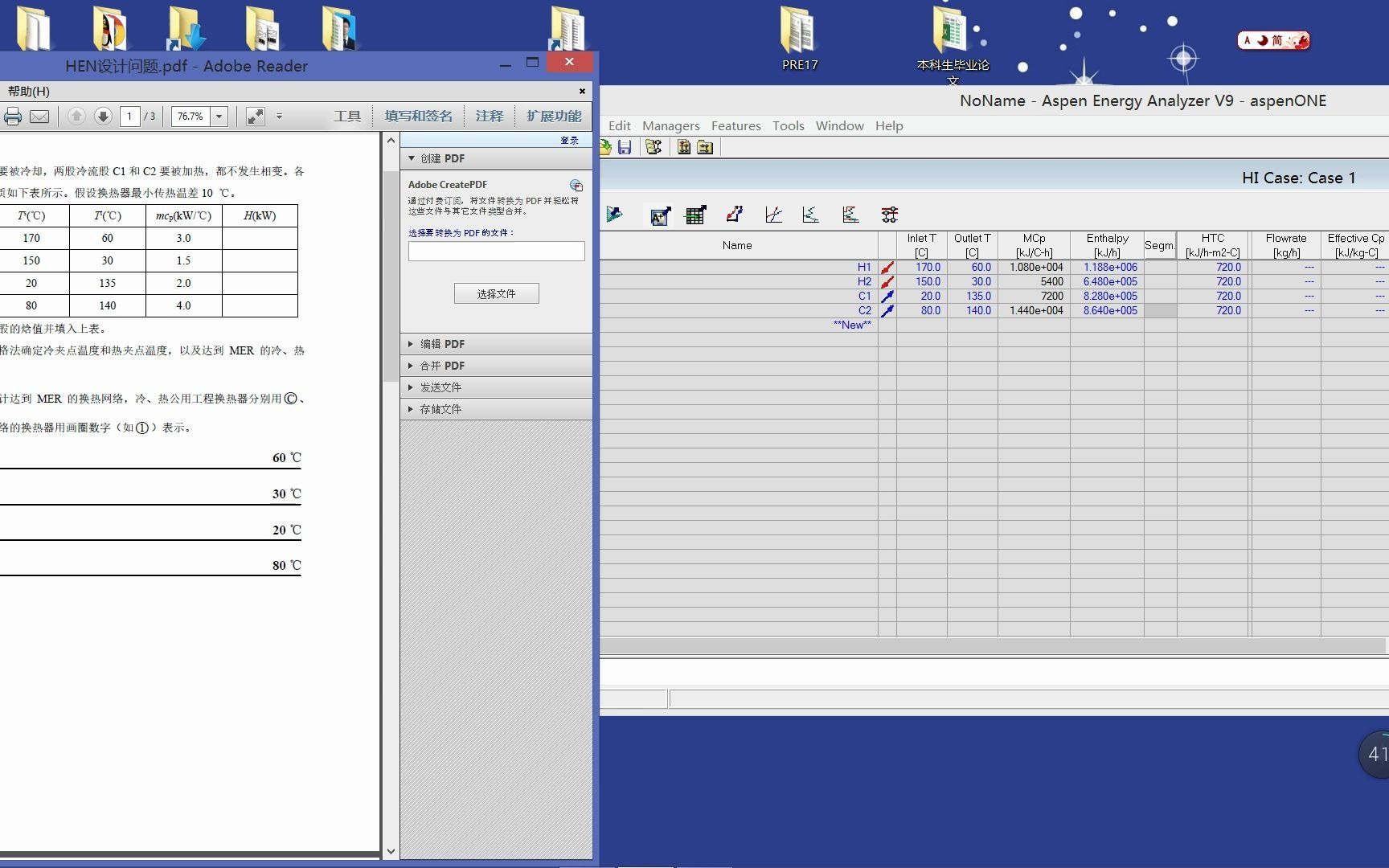This screenshot has height=868, width=1389.
Task: Open the Help menu in Aspen
Action: click(x=889, y=125)
